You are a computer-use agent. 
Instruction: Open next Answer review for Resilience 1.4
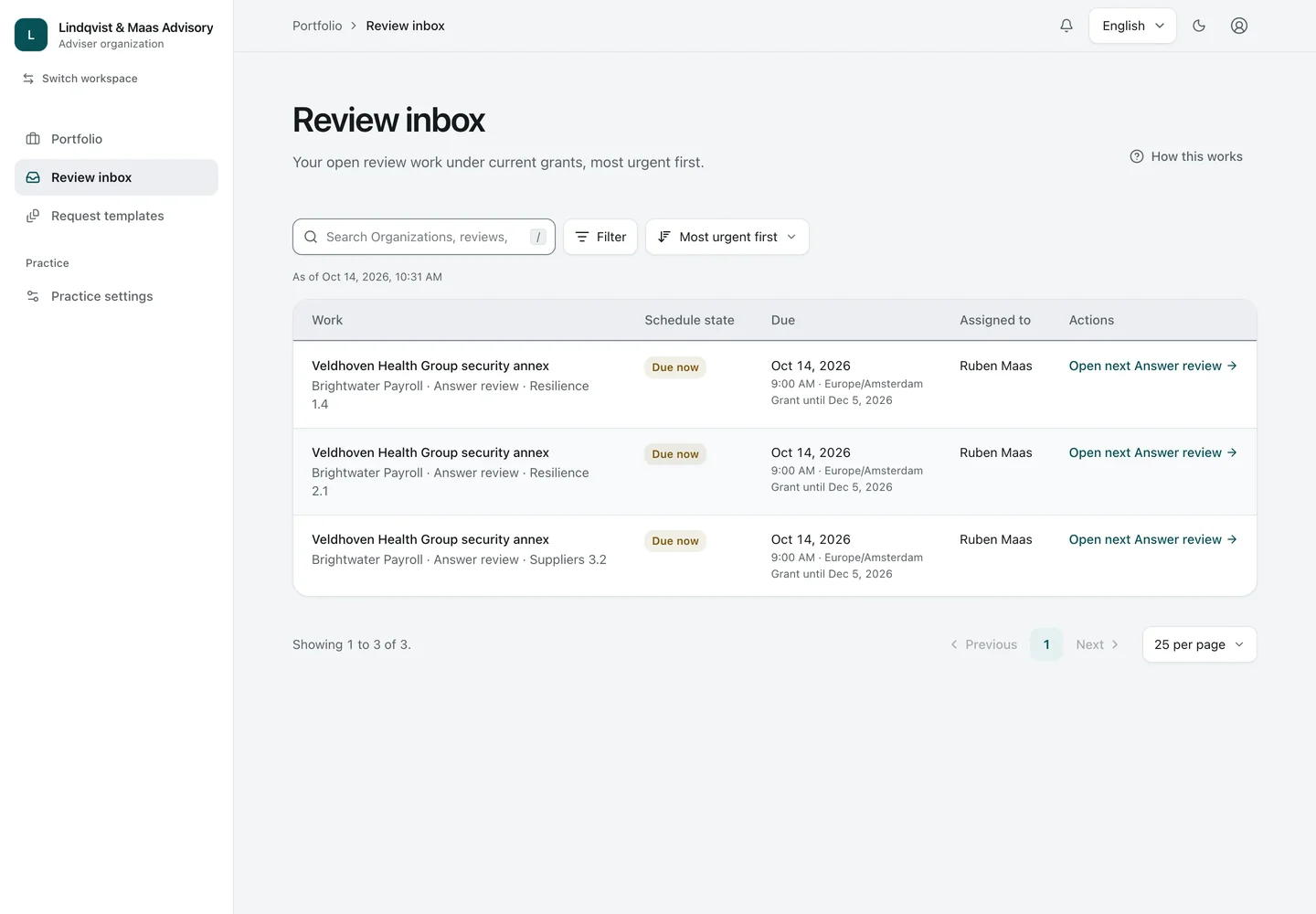(x=1153, y=366)
